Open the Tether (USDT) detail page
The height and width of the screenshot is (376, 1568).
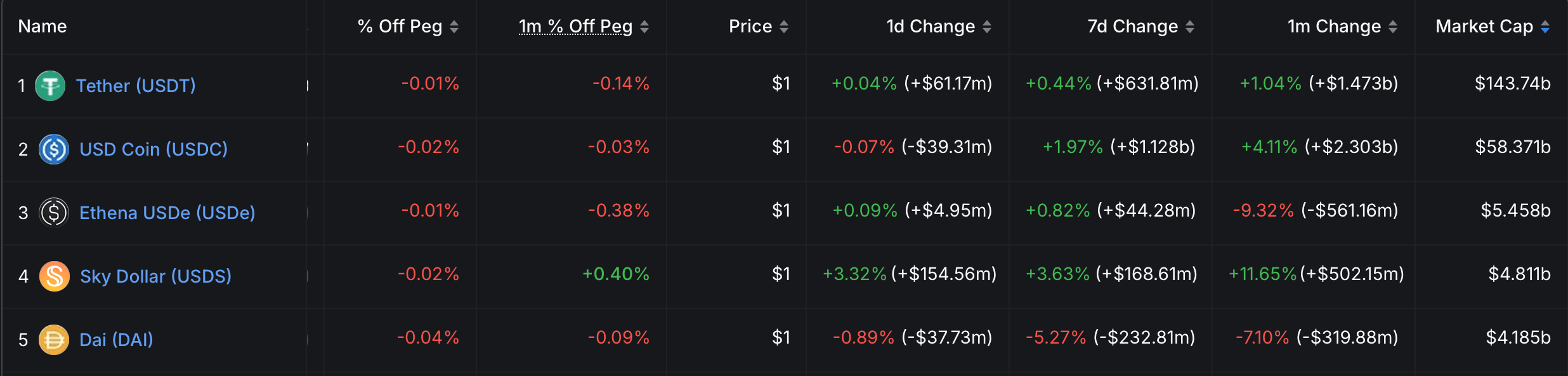pos(135,84)
